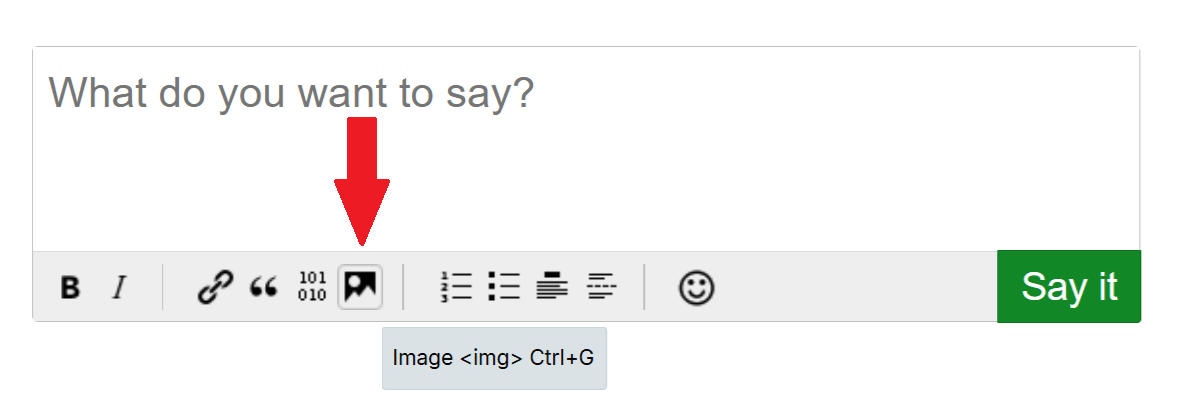Start a bulleted list
This screenshot has height=412, width=1195.
504,287
